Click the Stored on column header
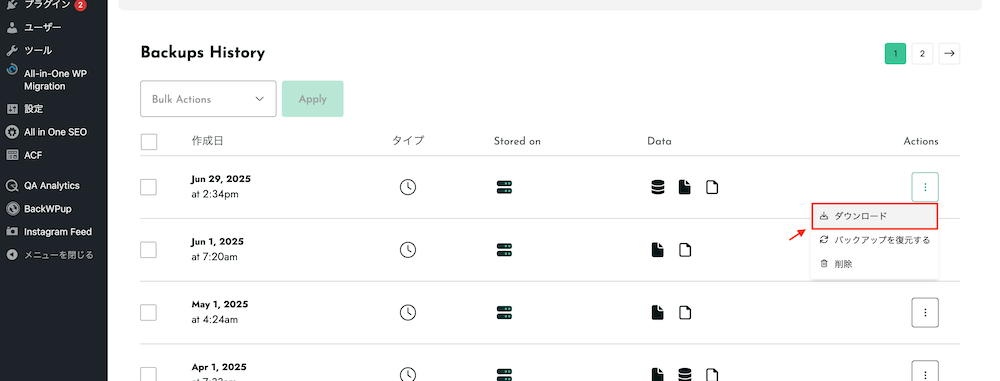This screenshot has height=381, width=1000. tap(517, 141)
